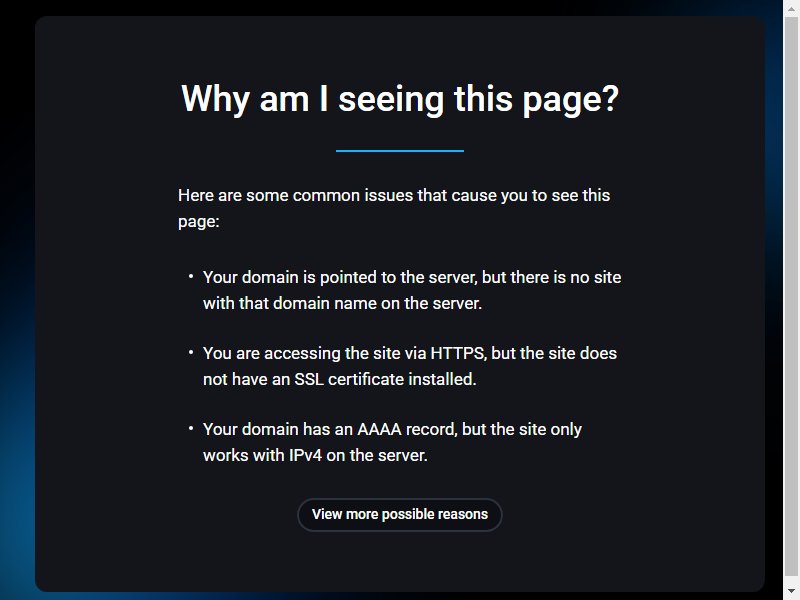Click the word 'page:' ending the intro sentence

coord(198,221)
